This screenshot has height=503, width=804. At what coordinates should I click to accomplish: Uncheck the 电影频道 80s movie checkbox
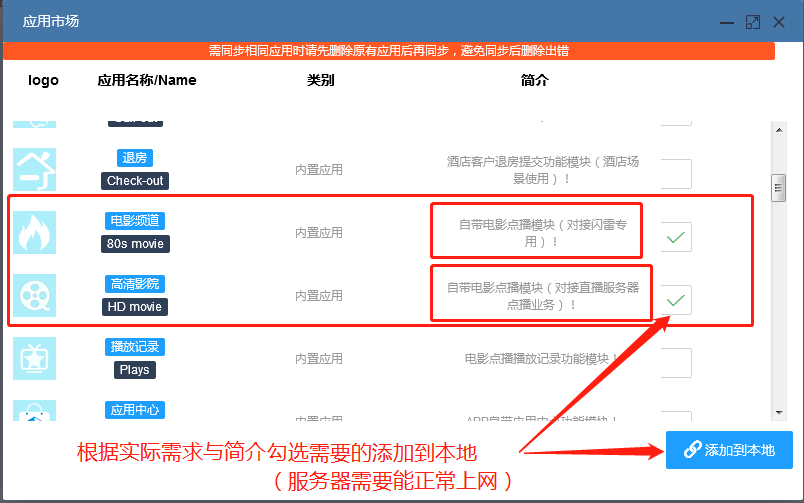pos(677,237)
